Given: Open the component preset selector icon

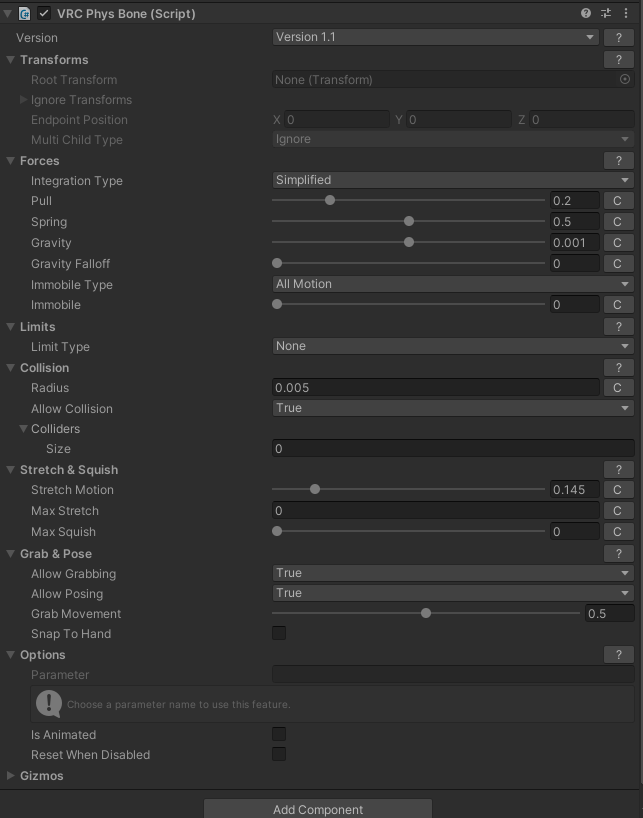Looking at the screenshot, I should click(606, 14).
